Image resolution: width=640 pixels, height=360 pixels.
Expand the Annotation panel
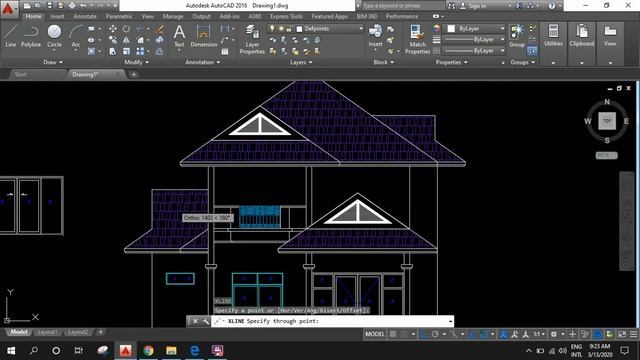203,62
